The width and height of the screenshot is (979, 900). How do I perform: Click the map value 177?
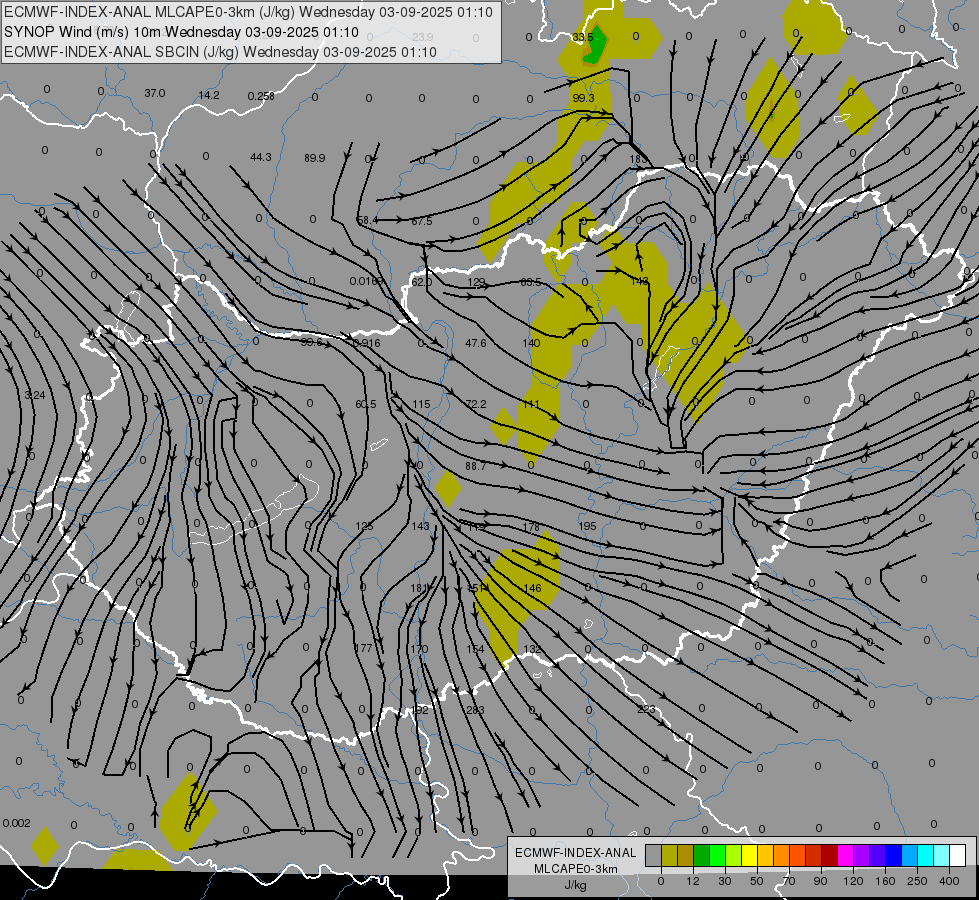(x=363, y=648)
